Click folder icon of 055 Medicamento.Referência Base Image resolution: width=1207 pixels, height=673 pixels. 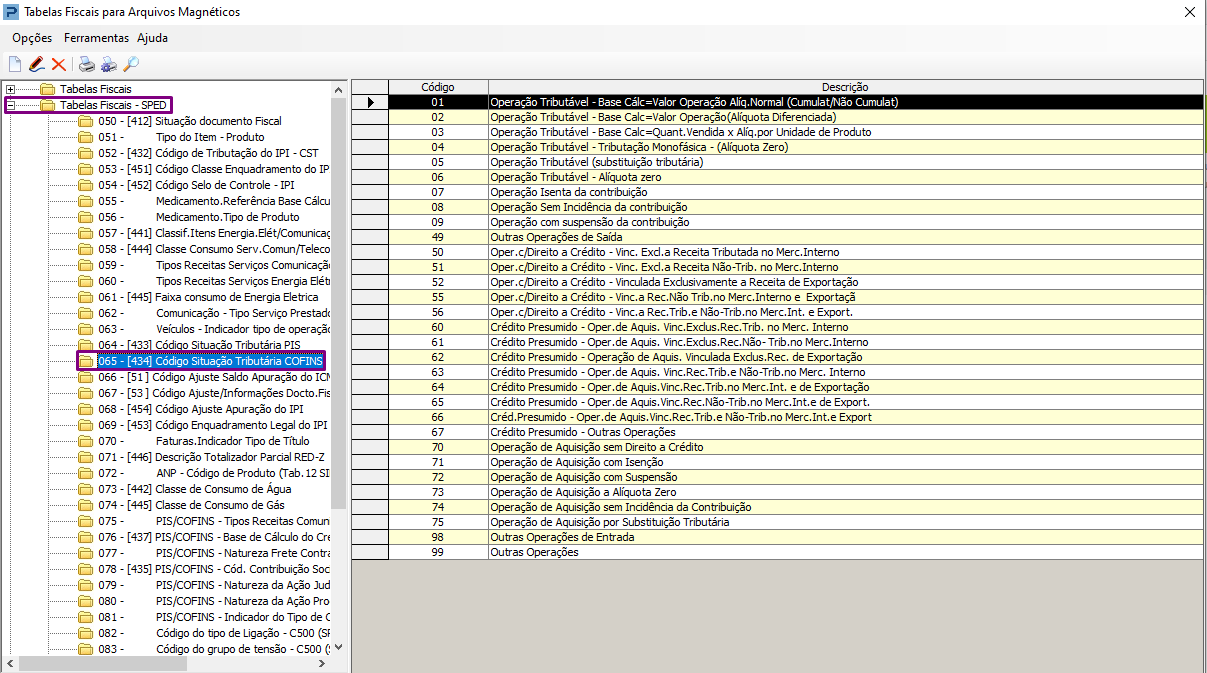[x=86, y=201]
